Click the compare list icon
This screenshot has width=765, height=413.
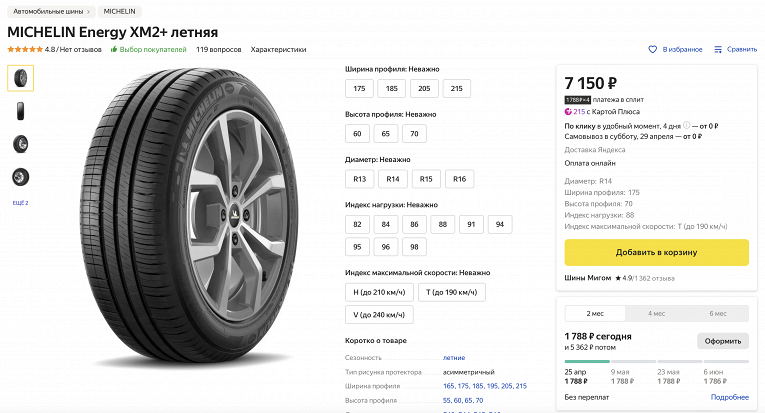click(x=718, y=49)
